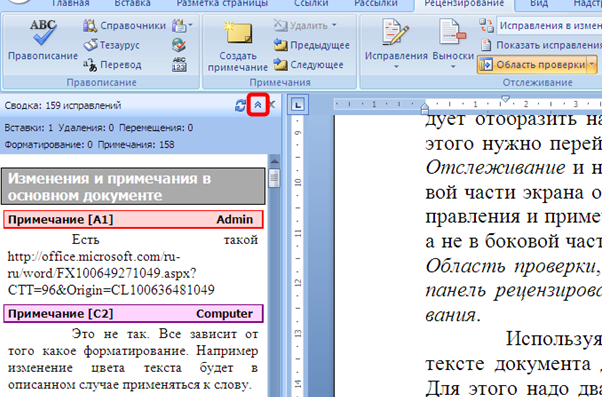Select comment header Примечание [A1] Admin
Screen dimensions: 604x397
click(133, 219)
